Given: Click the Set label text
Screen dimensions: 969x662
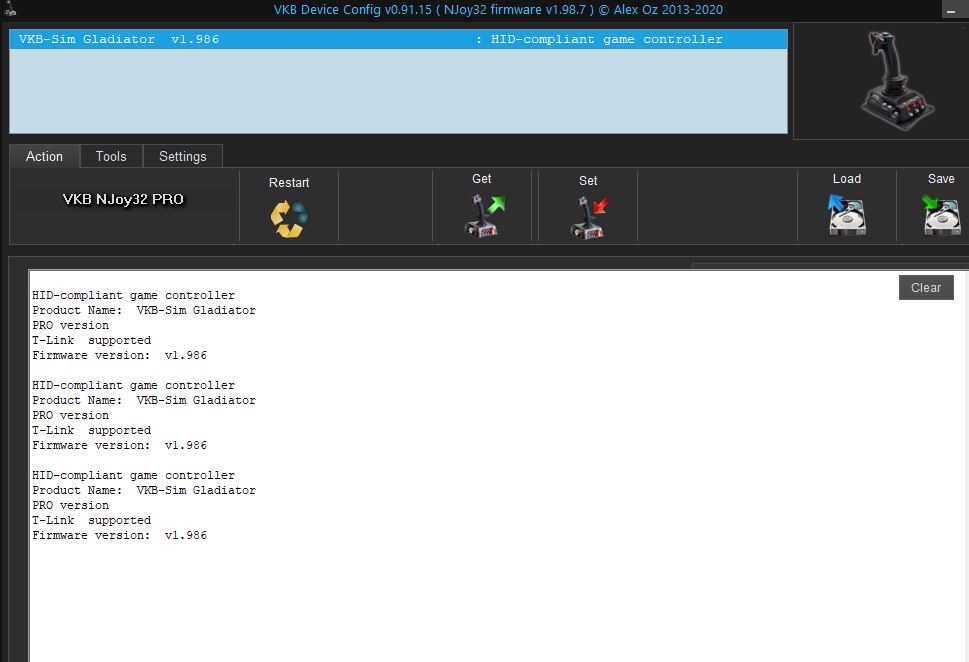Looking at the screenshot, I should point(588,180).
